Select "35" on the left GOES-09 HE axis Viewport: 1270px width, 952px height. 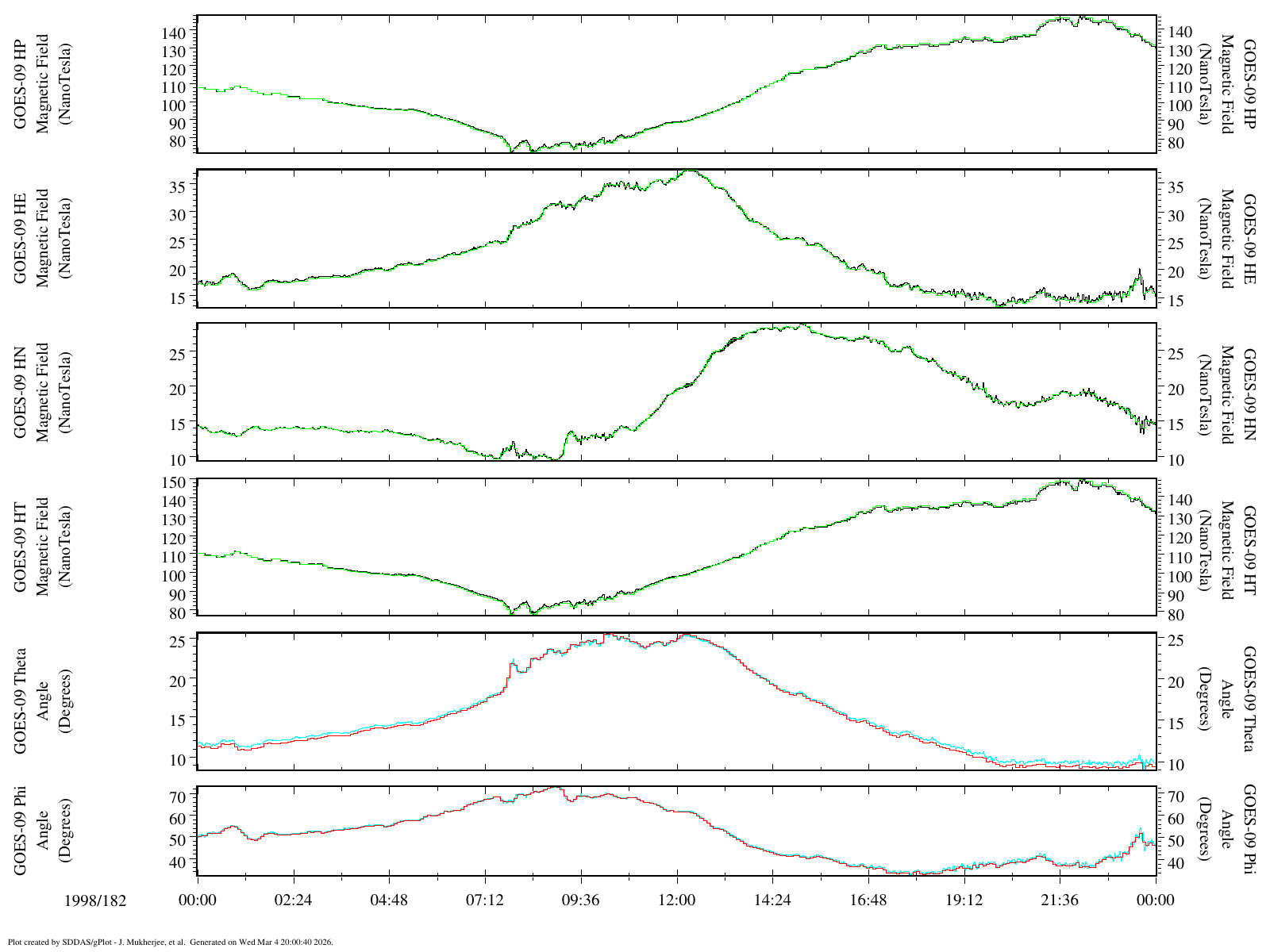pos(177,186)
